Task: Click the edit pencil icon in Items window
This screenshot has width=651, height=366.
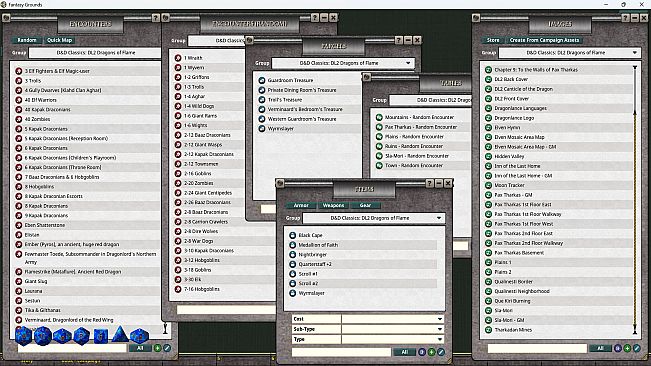Action: pyautogui.click(x=441, y=352)
